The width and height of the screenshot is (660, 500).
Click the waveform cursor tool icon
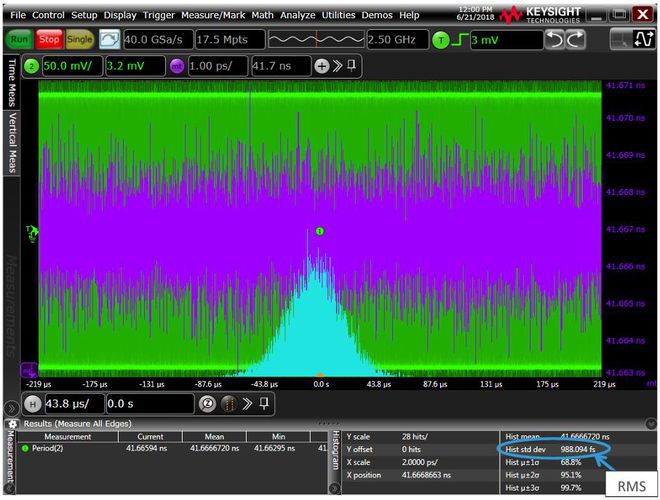(643, 40)
